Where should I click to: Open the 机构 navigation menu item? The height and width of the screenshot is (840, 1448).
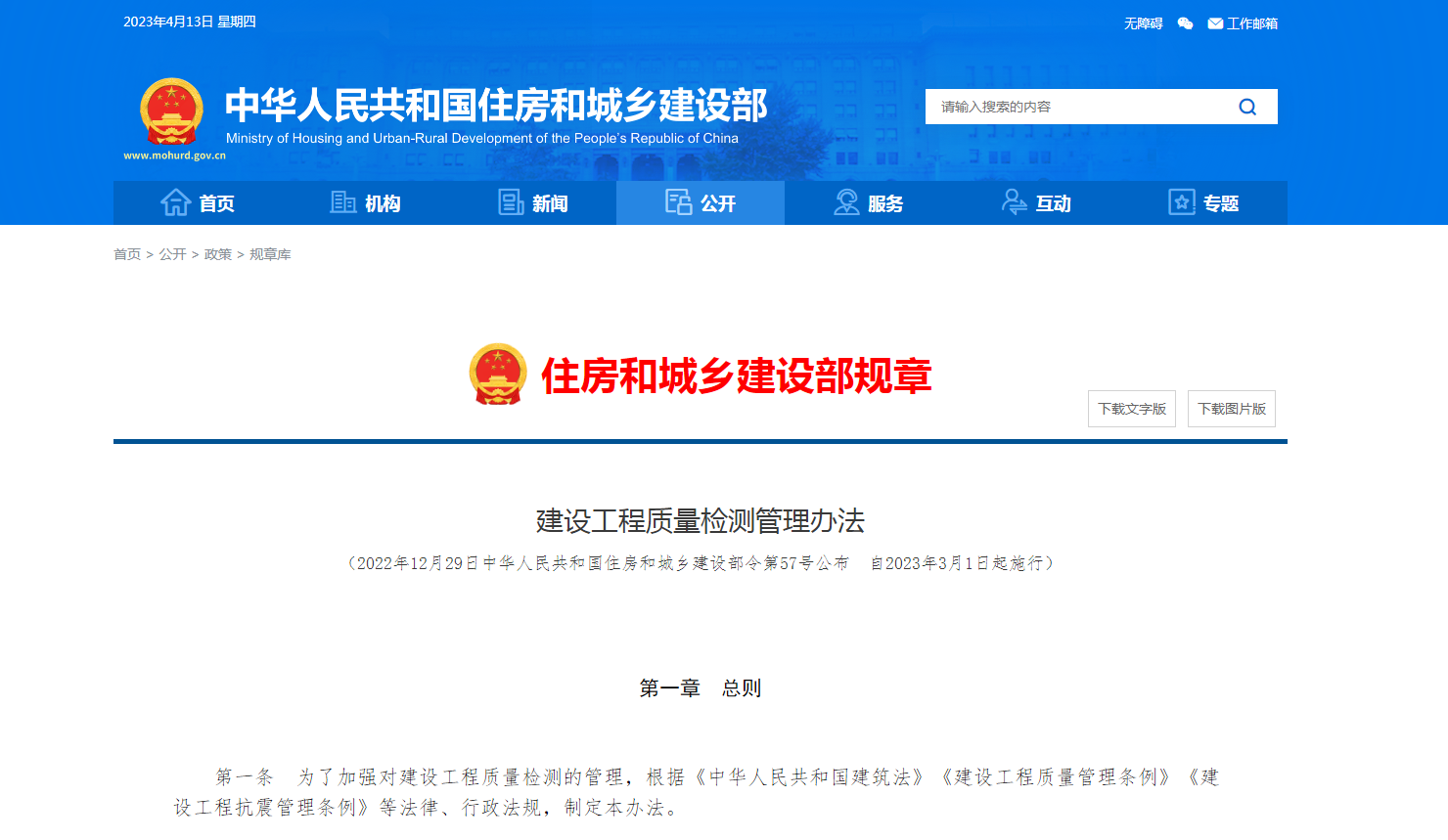tap(365, 202)
